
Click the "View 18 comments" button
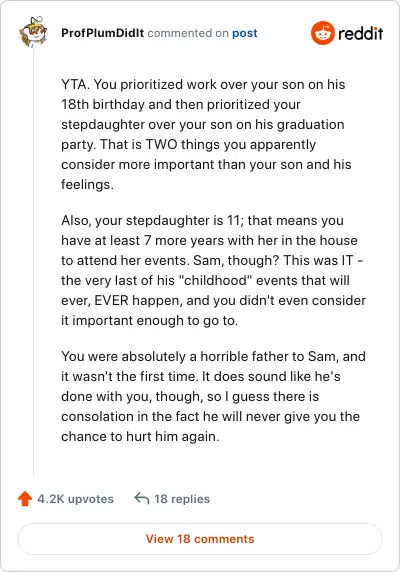click(x=200, y=539)
